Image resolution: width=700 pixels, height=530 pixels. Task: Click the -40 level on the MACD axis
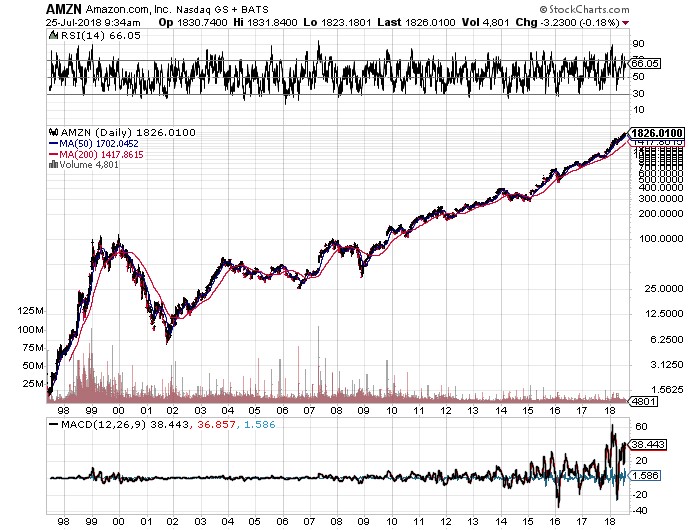click(x=640, y=511)
